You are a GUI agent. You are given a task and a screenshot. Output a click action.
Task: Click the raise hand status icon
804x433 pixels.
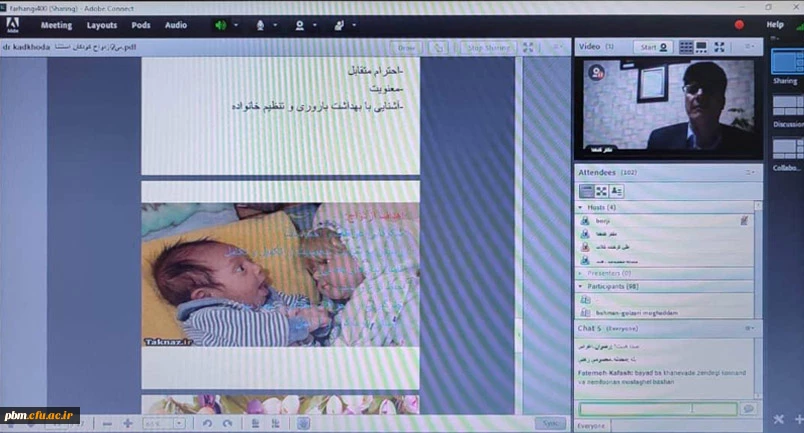tap(338, 25)
